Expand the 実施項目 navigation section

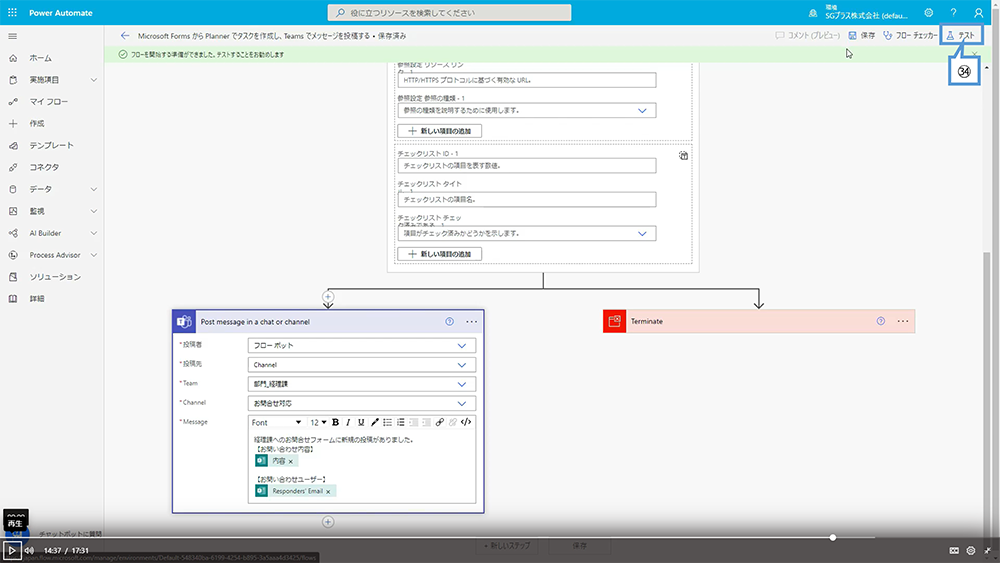(94, 80)
